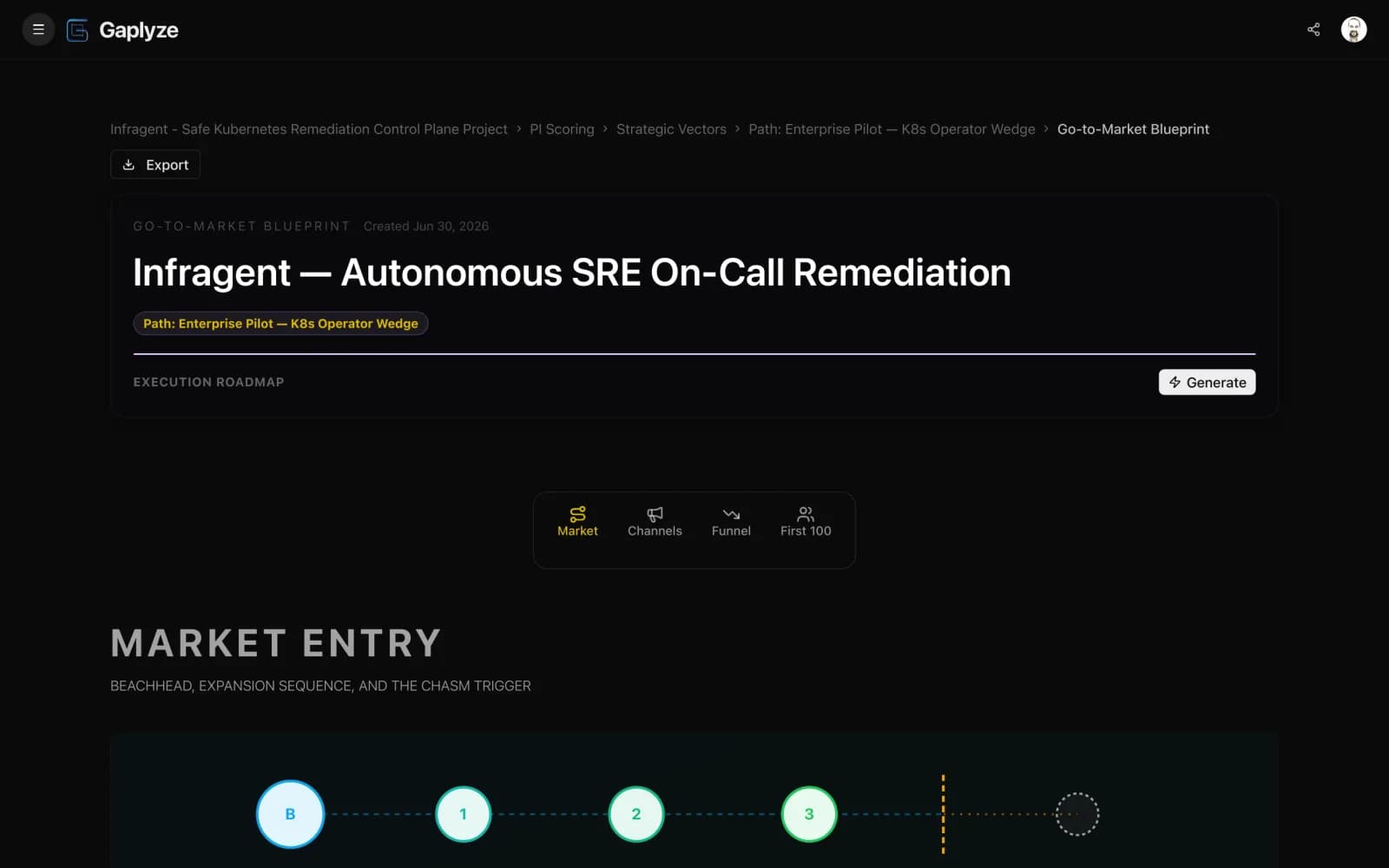
Task: Open the hamburger navigation menu
Action: point(38,30)
